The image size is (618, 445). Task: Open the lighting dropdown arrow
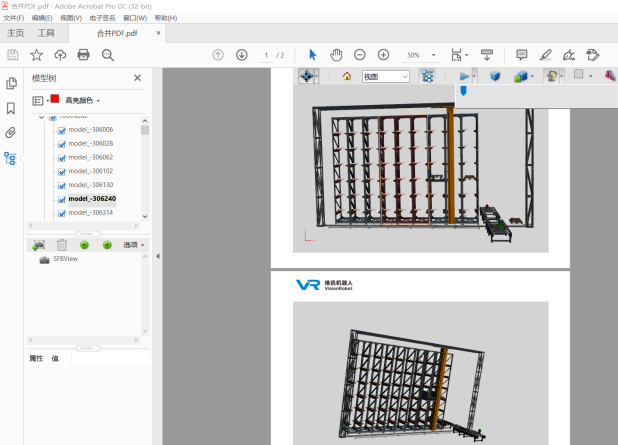[561, 76]
